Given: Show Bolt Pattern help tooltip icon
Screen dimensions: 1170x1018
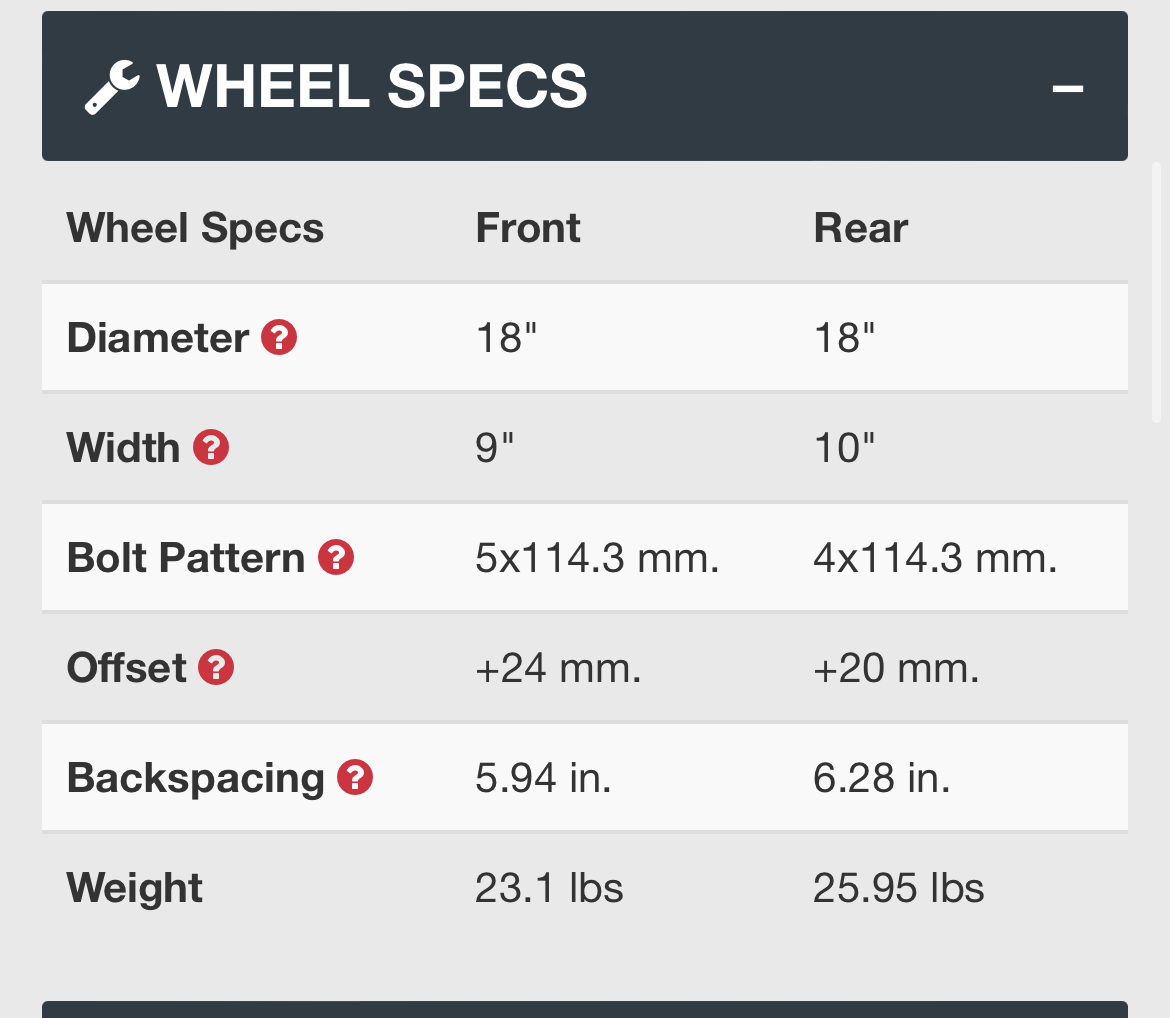Looking at the screenshot, I should point(336,558).
